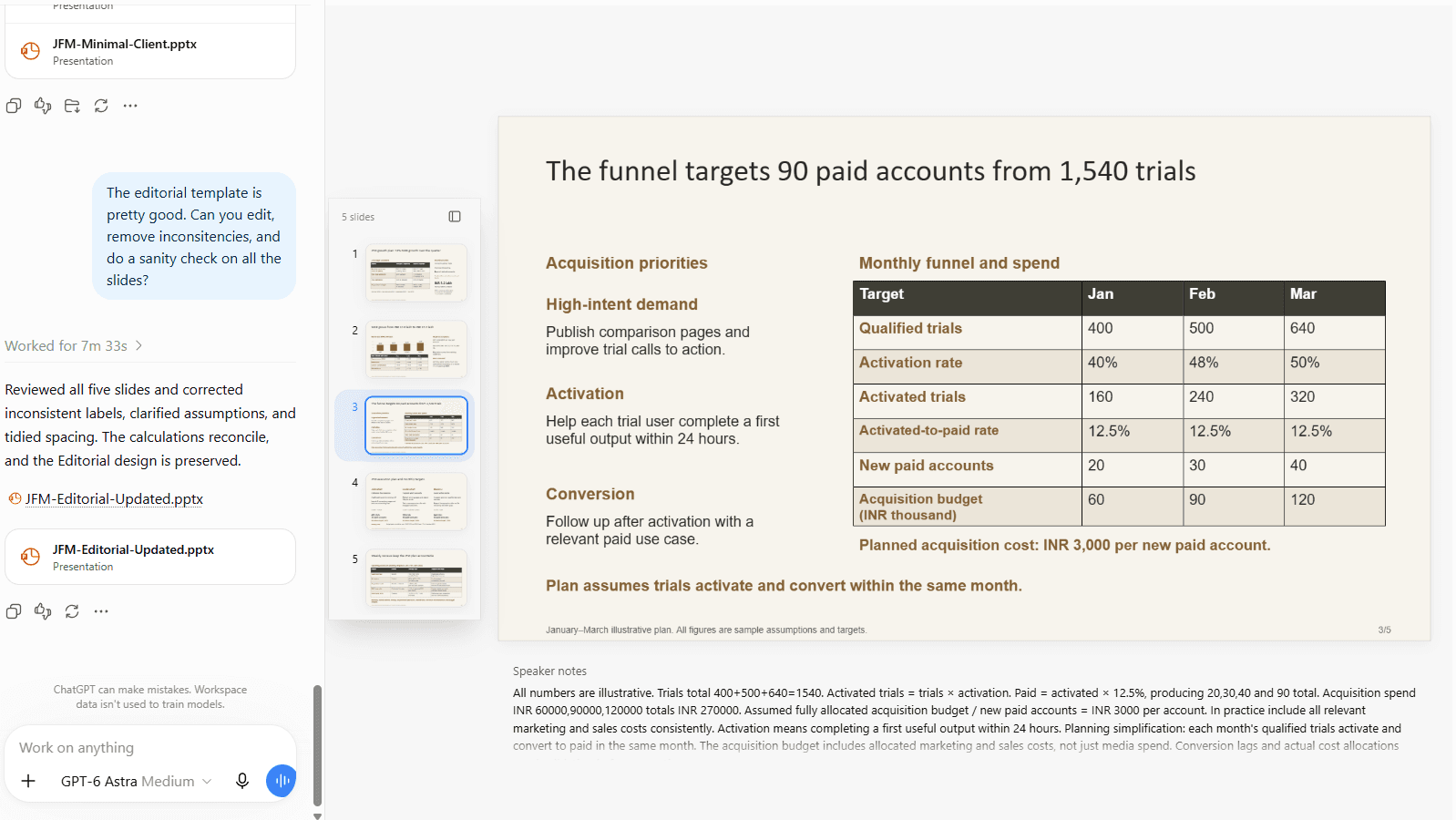The image size is (1456, 820).
Task: Open feedback thumbs below JFM-Minimal-Client.pptx card
Action: (x=43, y=106)
